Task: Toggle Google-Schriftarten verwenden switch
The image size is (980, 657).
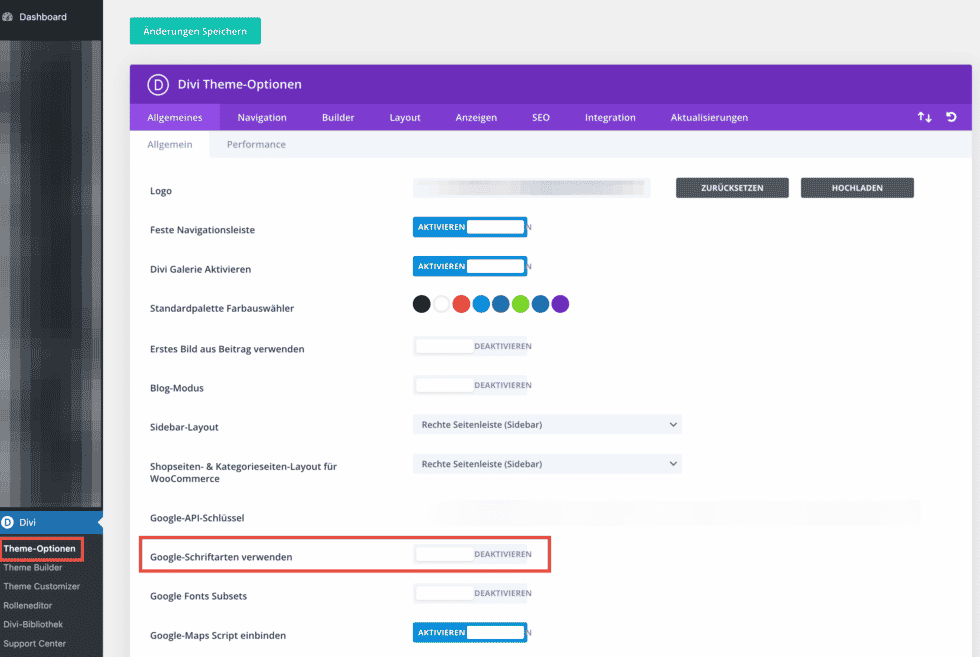Action: point(470,554)
